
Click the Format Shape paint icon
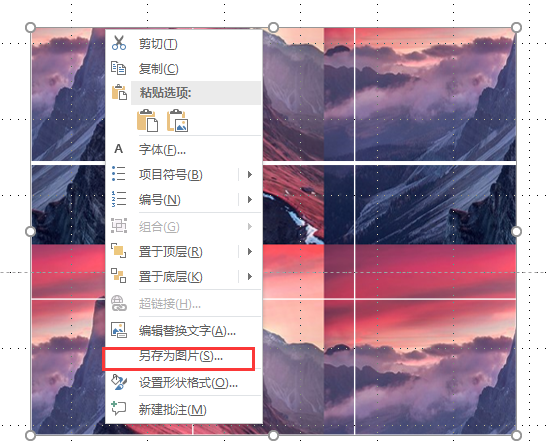pyautogui.click(x=119, y=382)
